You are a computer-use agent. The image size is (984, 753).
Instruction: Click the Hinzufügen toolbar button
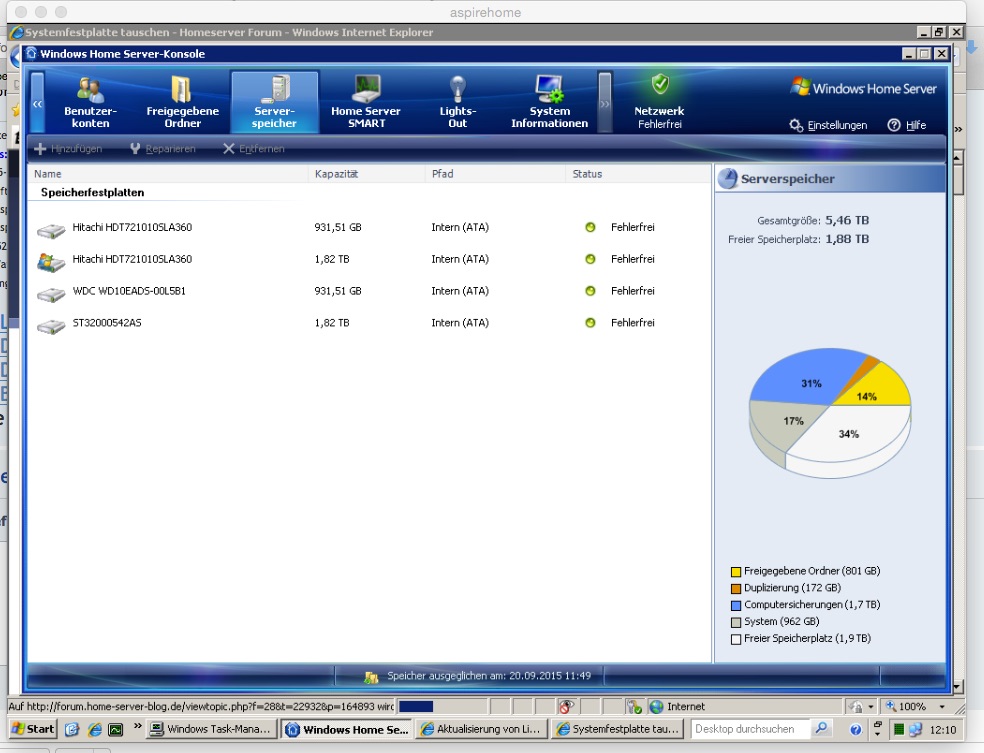coord(68,149)
